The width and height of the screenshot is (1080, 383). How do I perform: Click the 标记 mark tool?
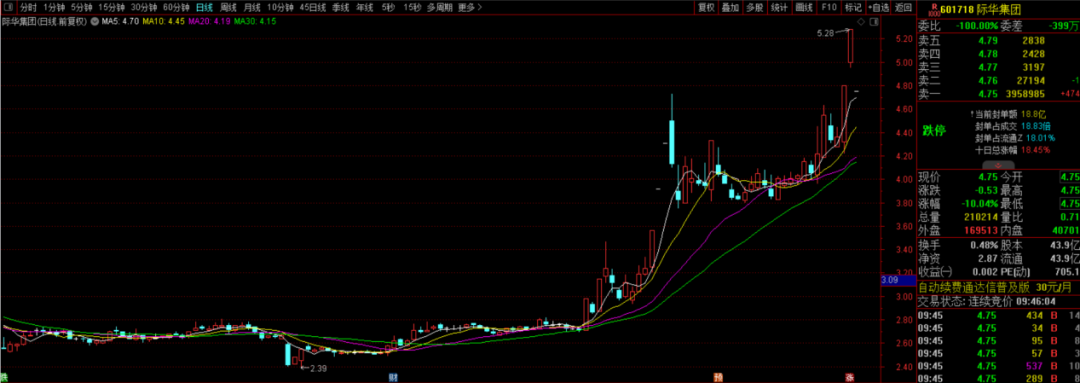pyautogui.click(x=853, y=8)
